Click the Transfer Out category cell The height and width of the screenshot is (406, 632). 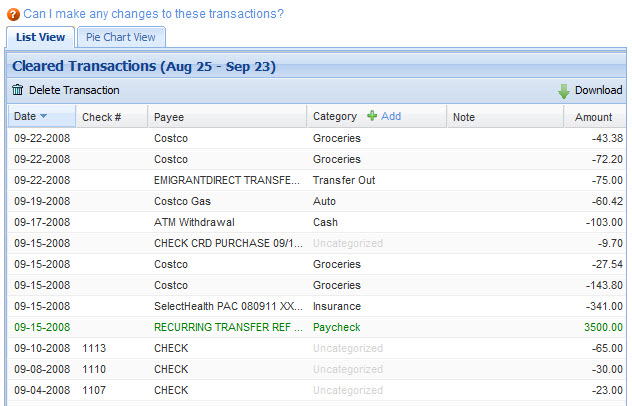(344, 180)
